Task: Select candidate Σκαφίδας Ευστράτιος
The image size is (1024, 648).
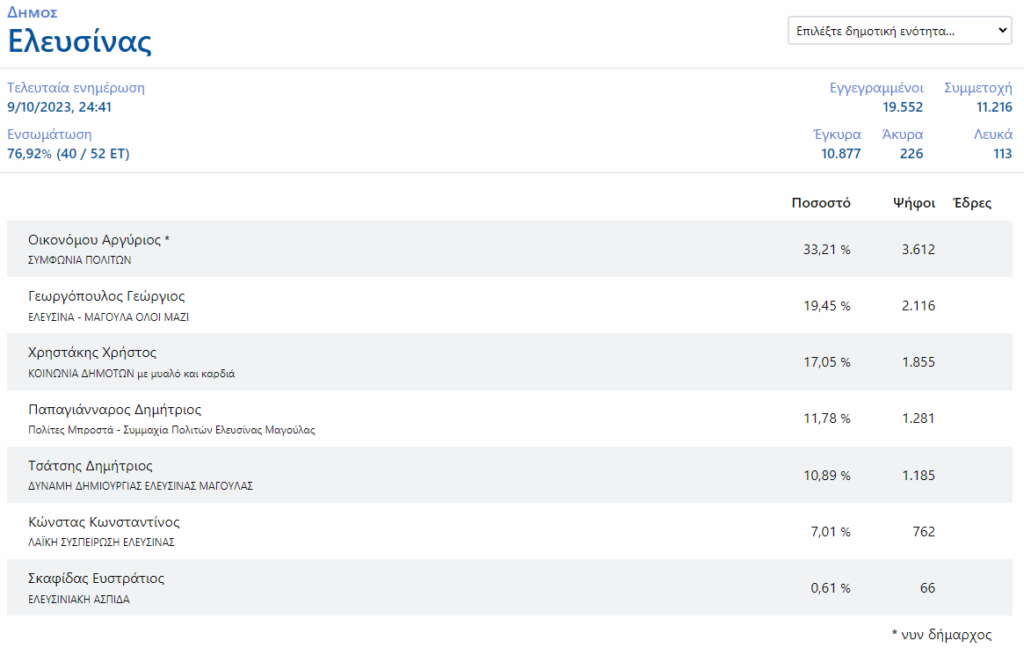Action: pyautogui.click(x=96, y=578)
